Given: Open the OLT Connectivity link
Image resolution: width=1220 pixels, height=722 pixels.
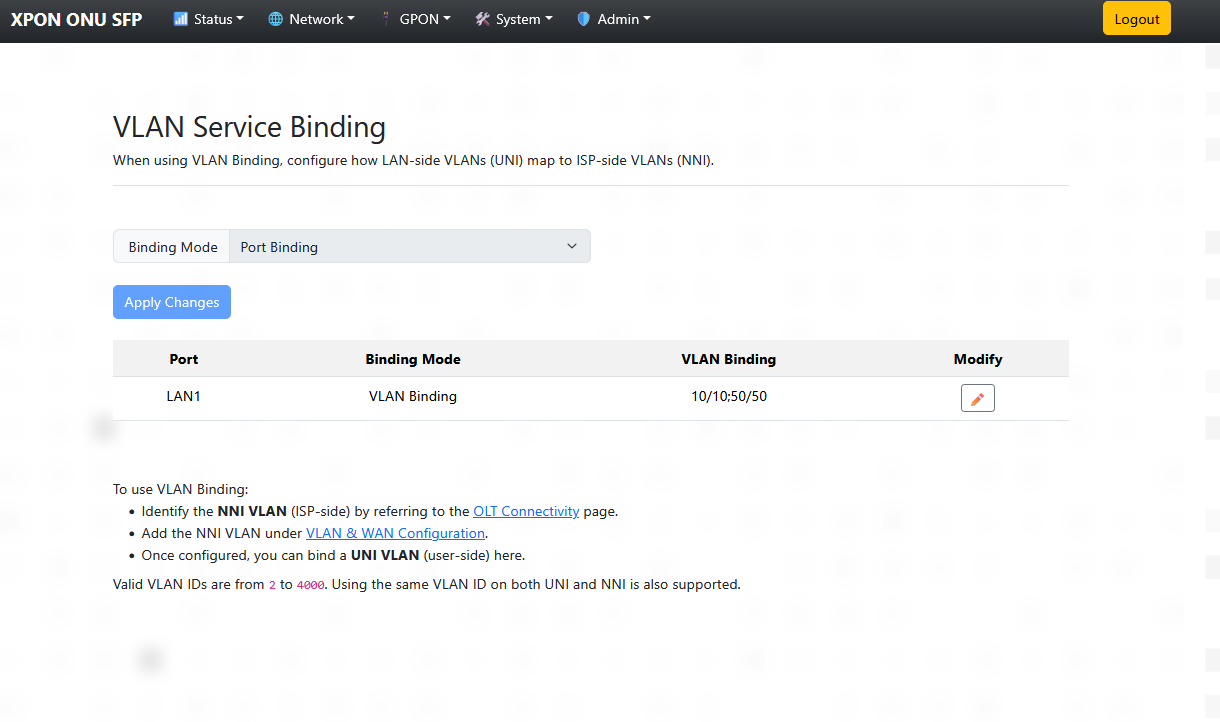Looking at the screenshot, I should (x=526, y=511).
